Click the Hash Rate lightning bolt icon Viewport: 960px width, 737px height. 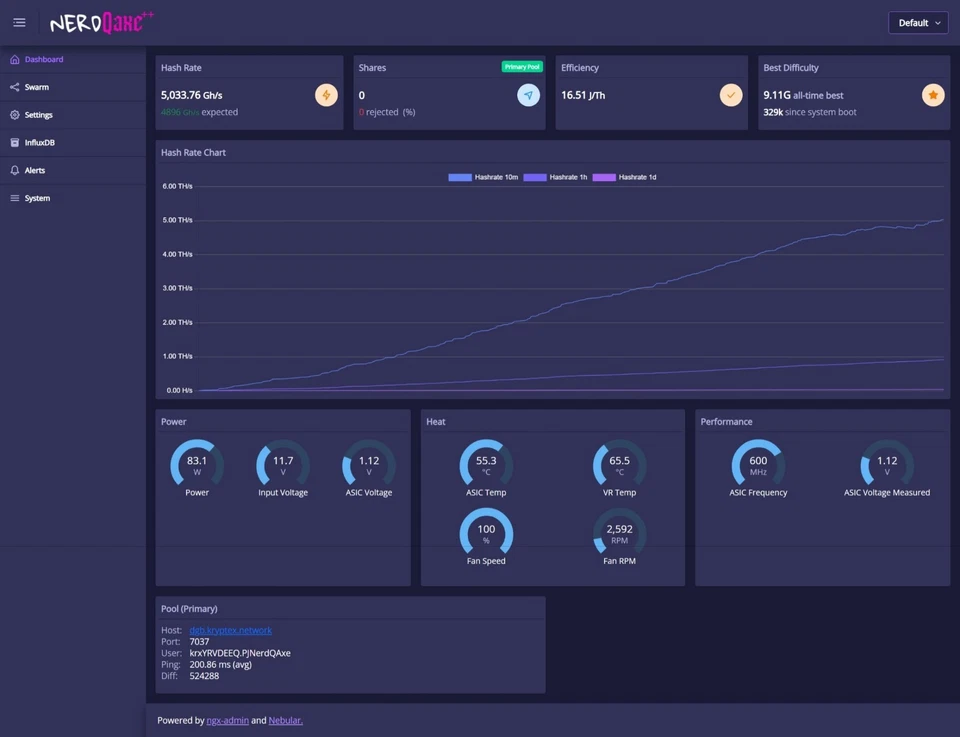pyautogui.click(x=326, y=95)
